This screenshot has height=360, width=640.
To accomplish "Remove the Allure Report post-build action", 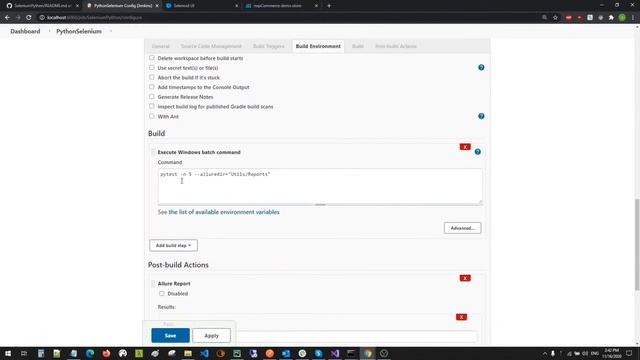I will tap(465, 278).
